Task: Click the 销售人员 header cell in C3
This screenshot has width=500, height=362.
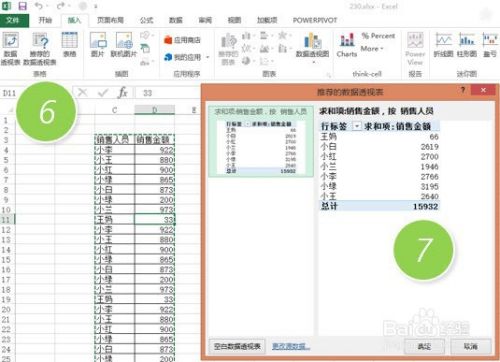Action: pos(114,140)
